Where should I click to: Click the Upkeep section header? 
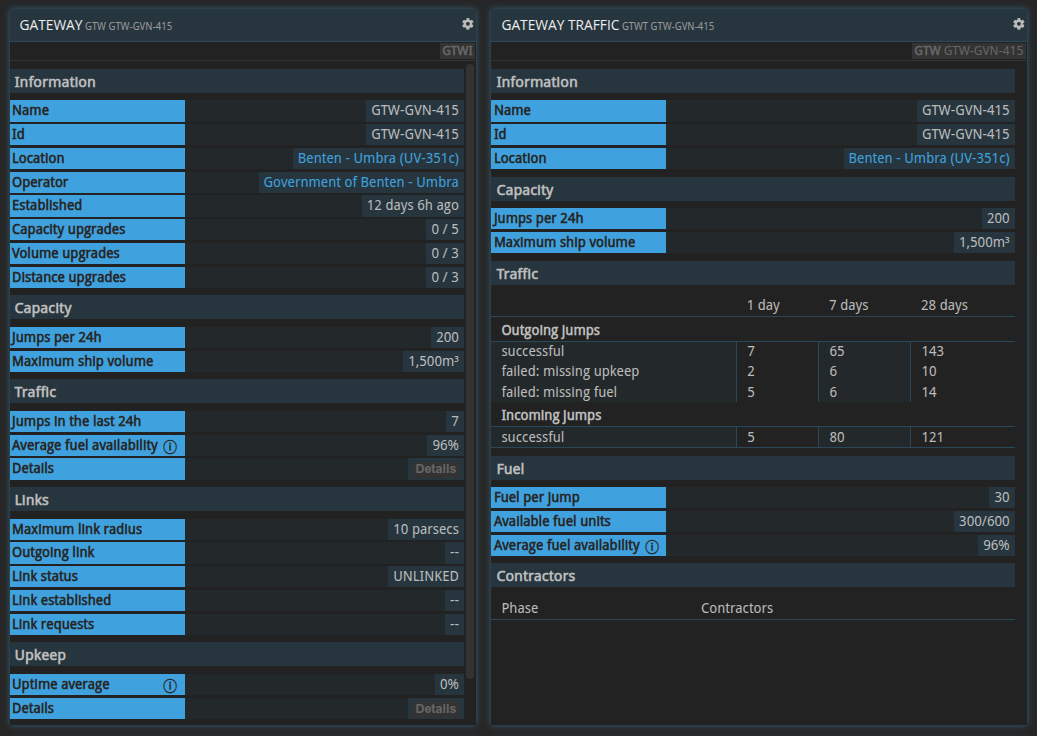[237, 655]
